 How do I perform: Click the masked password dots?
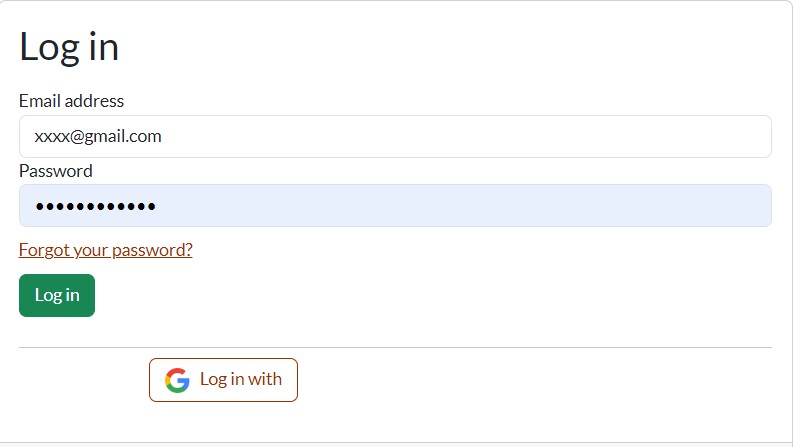pyautogui.click(x=95, y=206)
